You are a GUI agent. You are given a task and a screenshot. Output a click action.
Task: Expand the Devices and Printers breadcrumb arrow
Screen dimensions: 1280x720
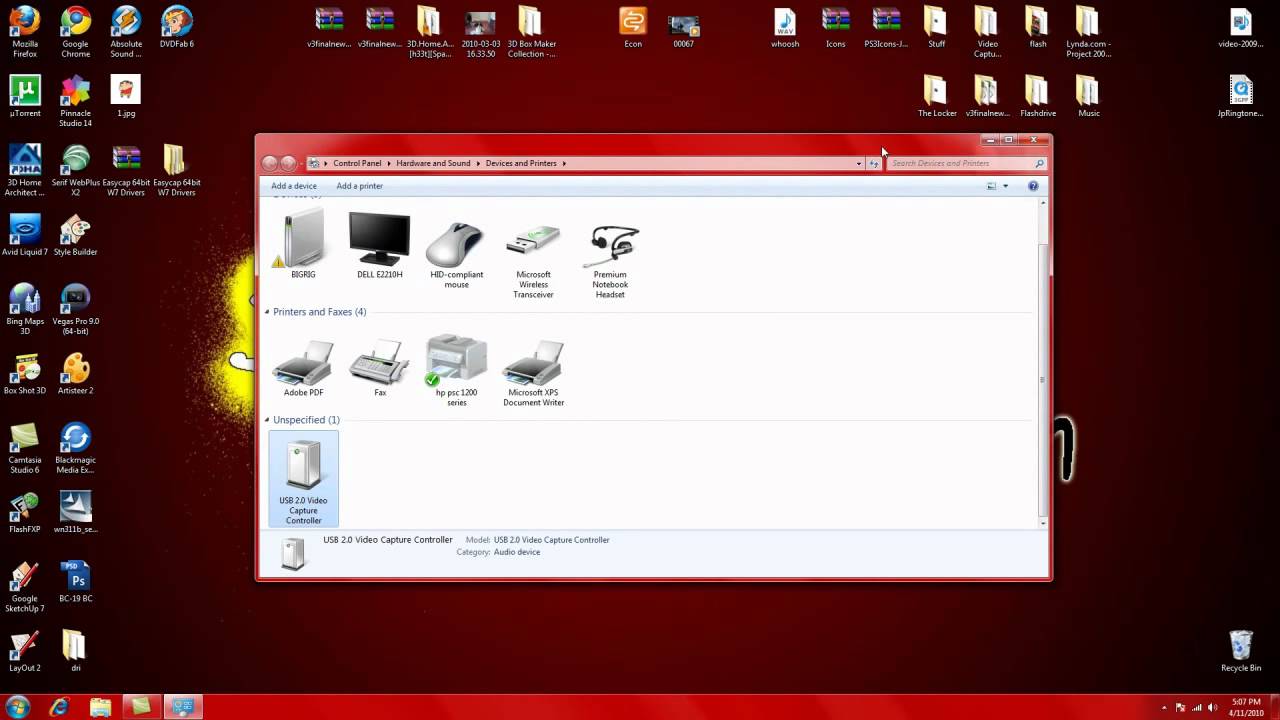pos(564,163)
